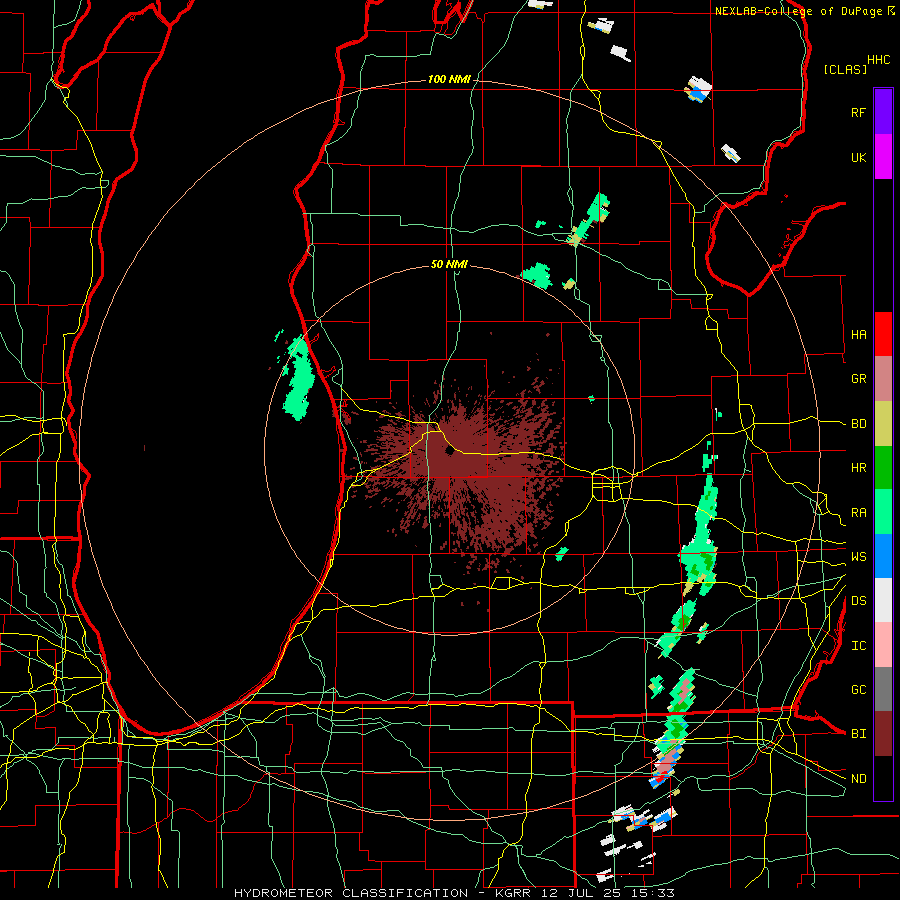Viewport: 900px width, 900px height.
Task: Click the 'BI' legend label
Action: (x=858, y=734)
